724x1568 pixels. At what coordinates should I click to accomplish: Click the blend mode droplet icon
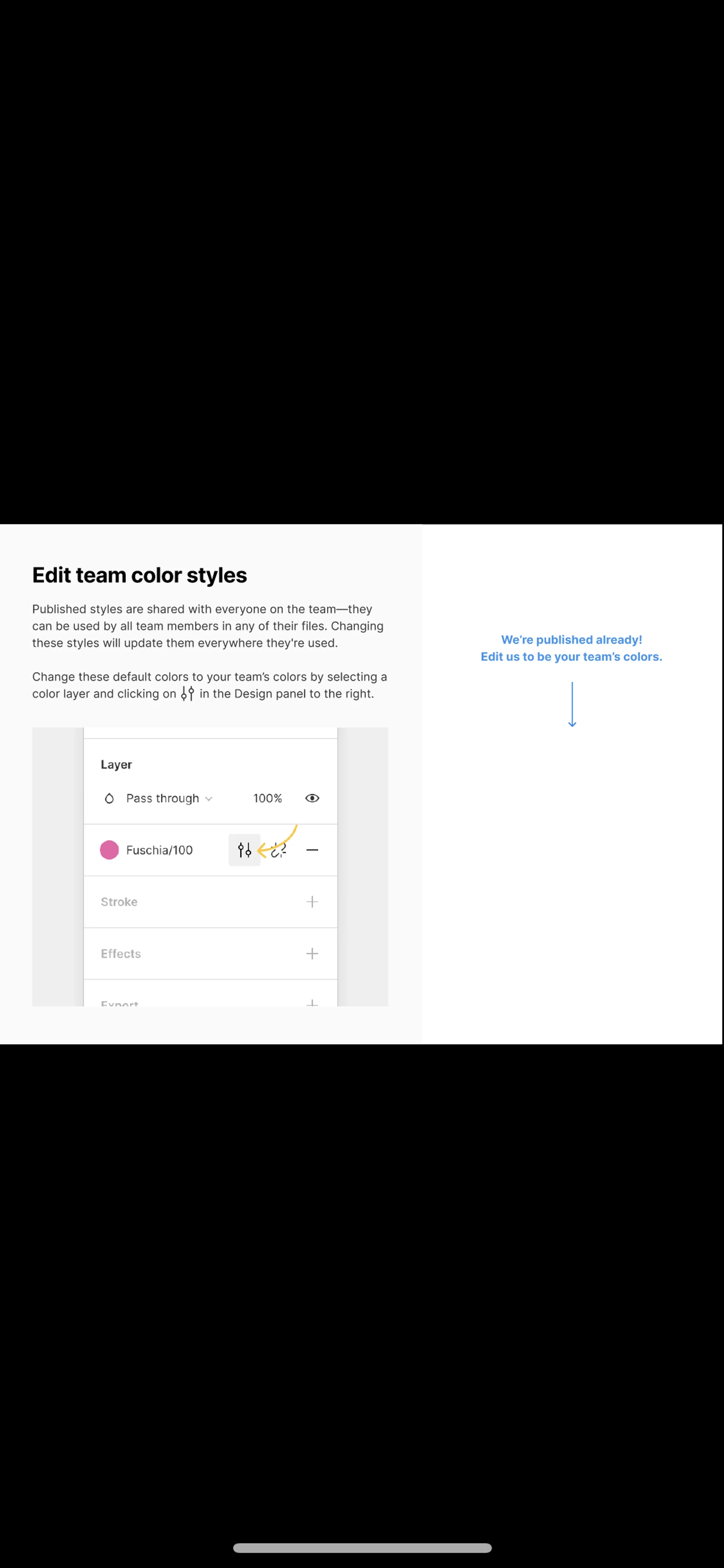(109, 798)
